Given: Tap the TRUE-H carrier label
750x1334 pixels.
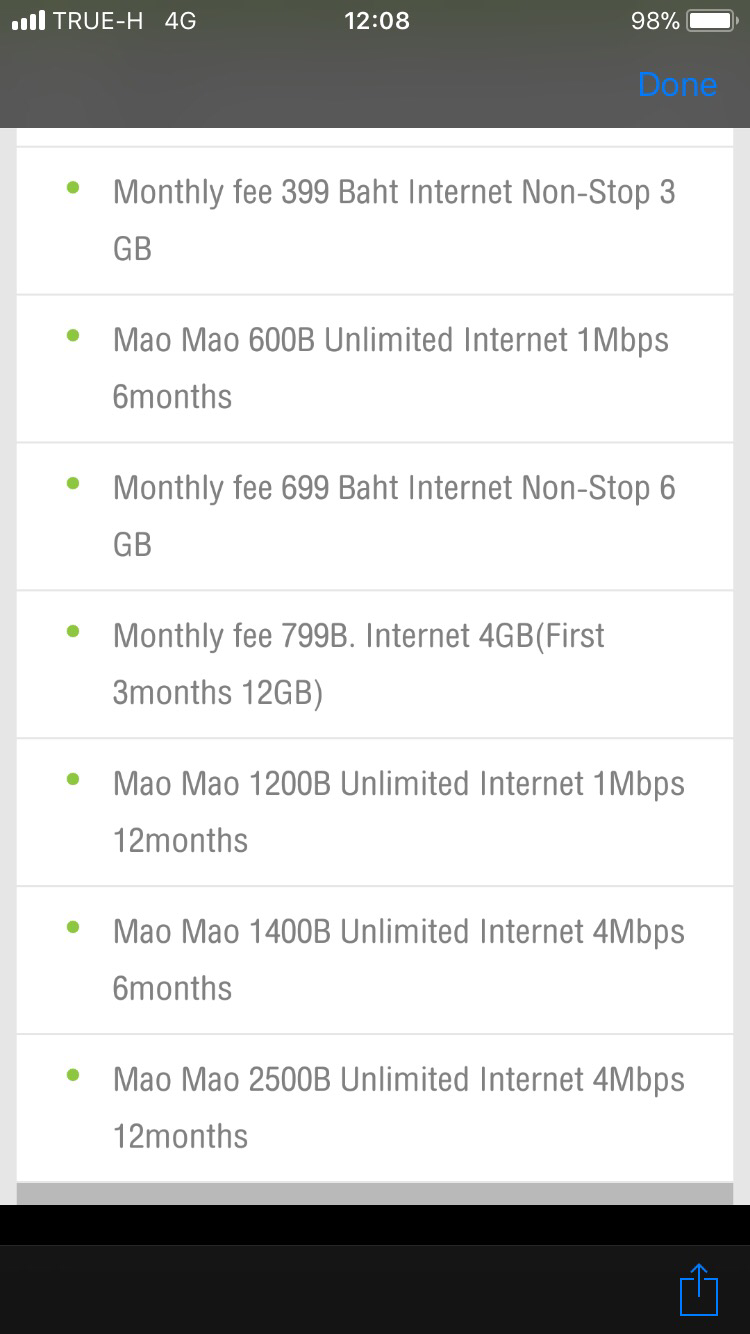Looking at the screenshot, I should [98, 21].
